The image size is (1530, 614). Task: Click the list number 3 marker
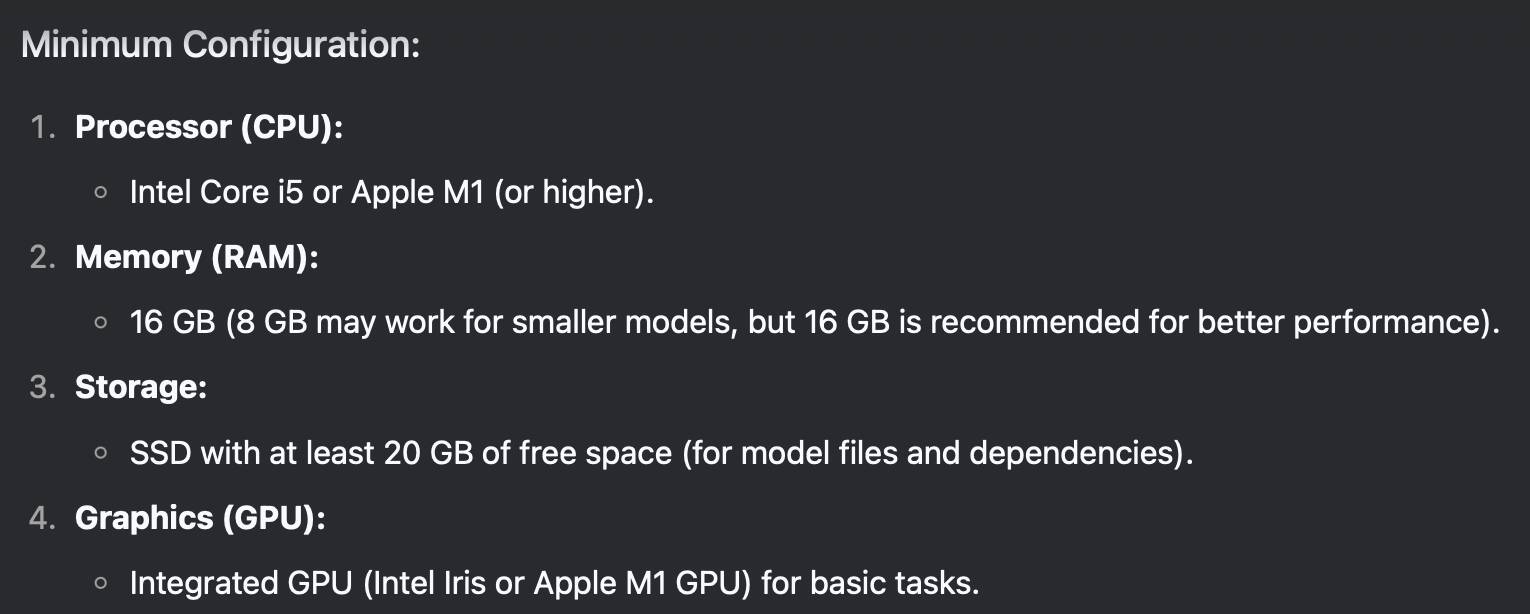pos(43,387)
